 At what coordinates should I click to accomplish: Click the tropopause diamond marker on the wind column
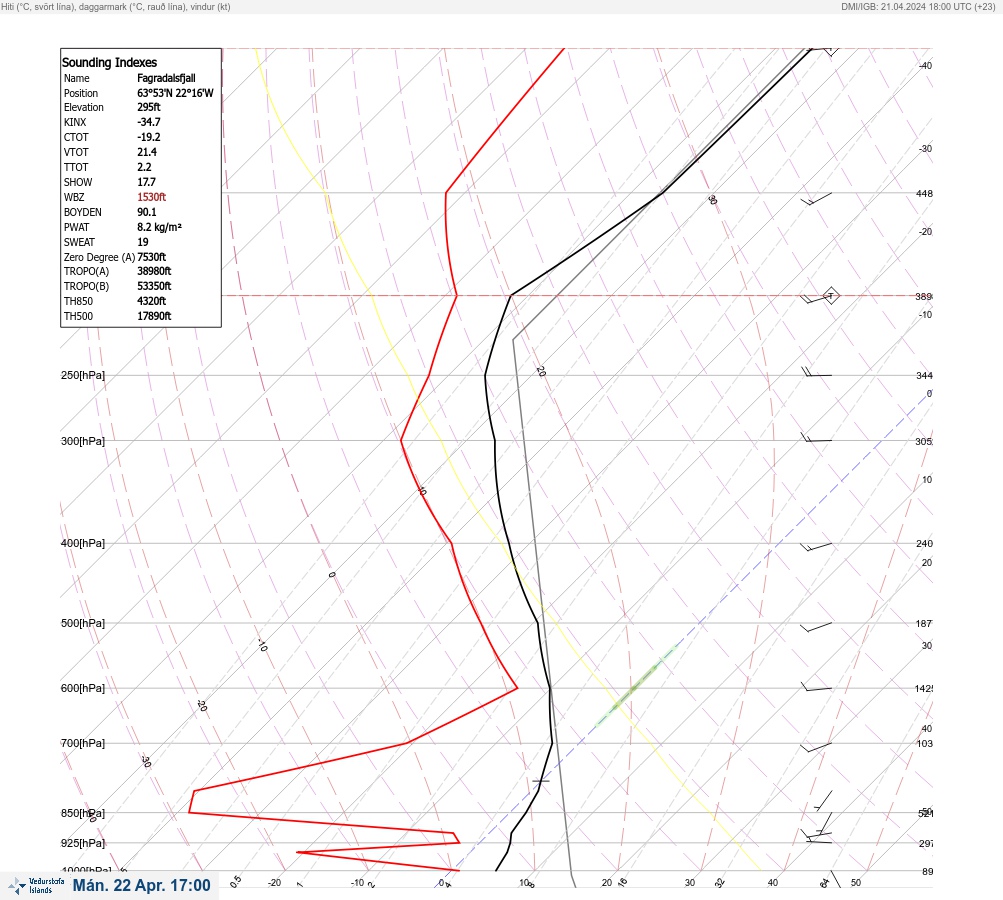830,296
